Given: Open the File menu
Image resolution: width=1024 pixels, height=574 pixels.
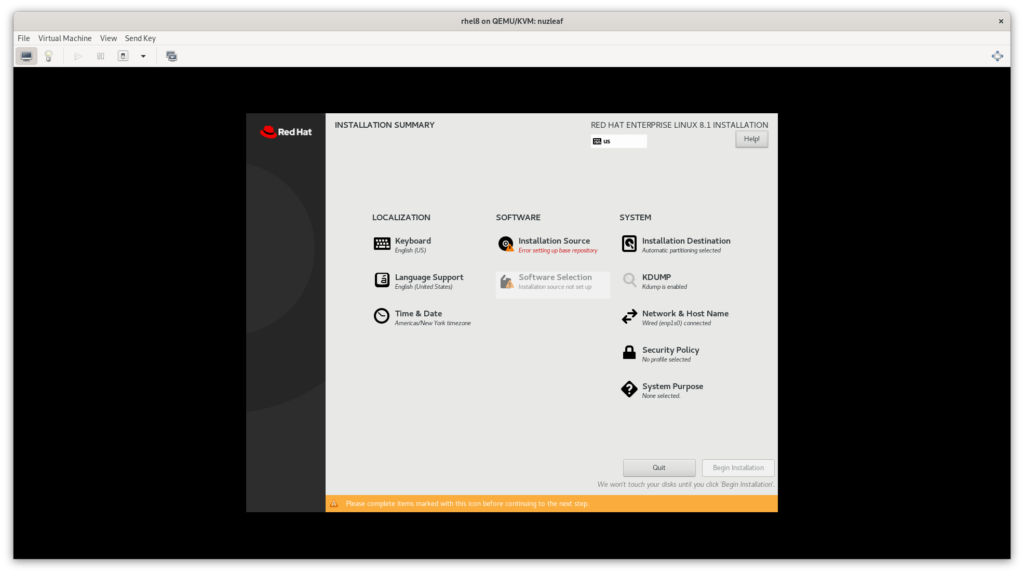Looking at the screenshot, I should (24, 39).
